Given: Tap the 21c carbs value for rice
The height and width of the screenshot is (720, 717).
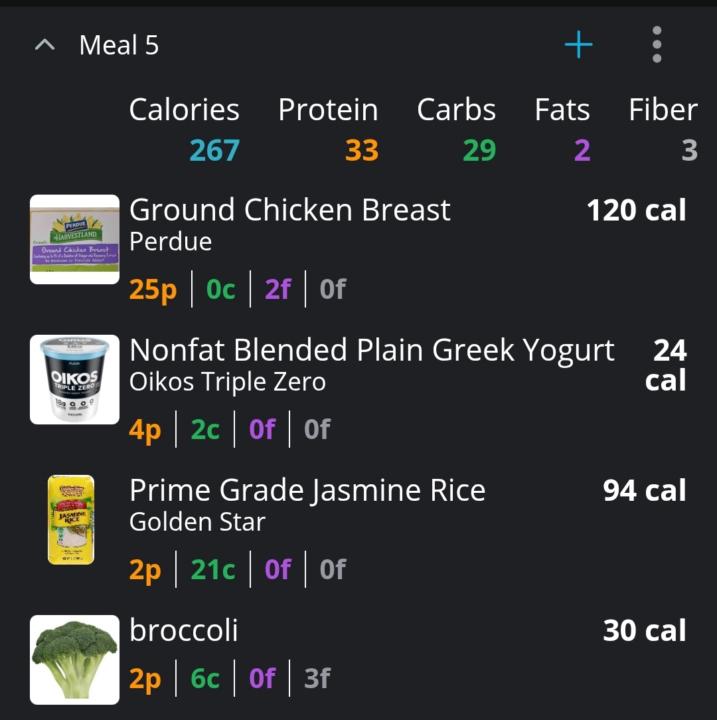Looking at the screenshot, I should tap(213, 569).
